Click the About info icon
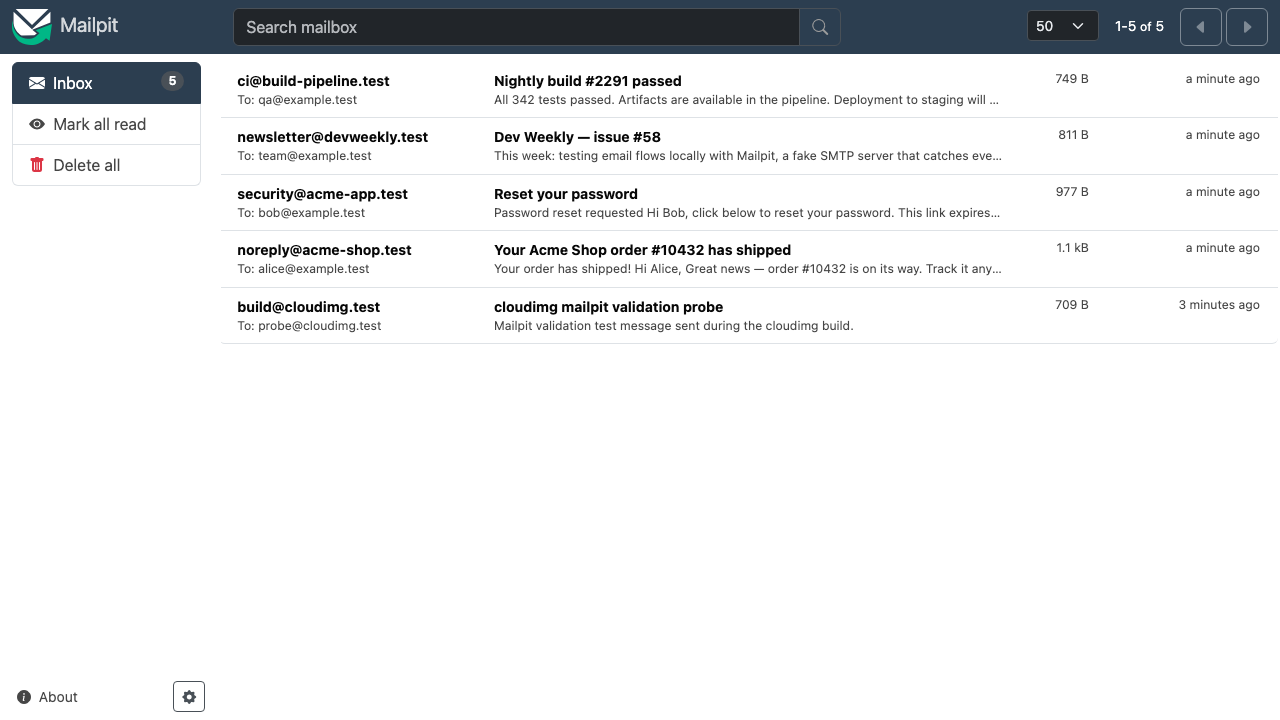The width and height of the screenshot is (1280, 720). pos(24,697)
